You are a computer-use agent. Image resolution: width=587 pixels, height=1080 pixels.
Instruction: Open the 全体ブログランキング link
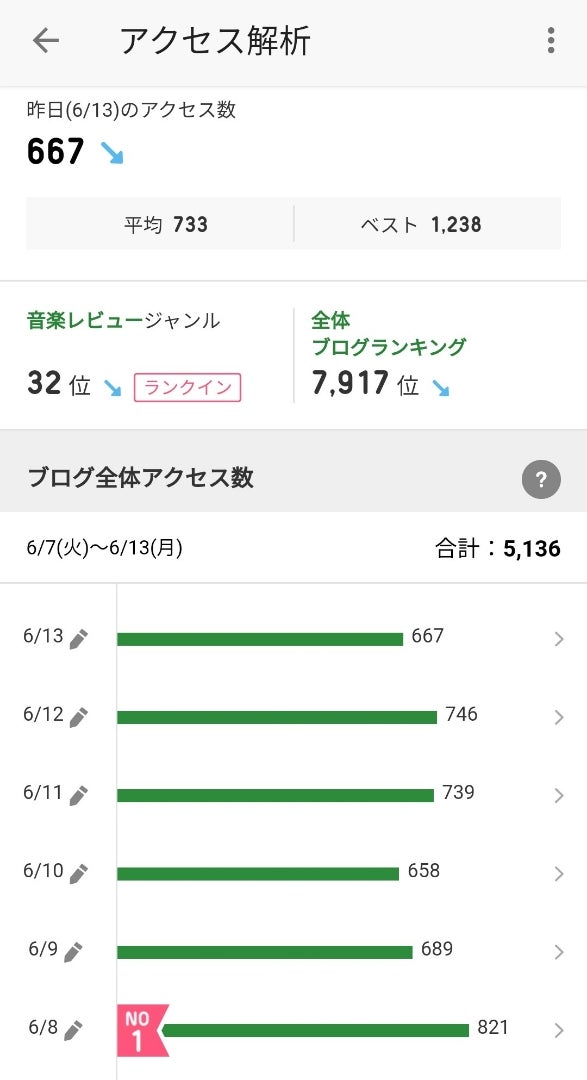389,333
